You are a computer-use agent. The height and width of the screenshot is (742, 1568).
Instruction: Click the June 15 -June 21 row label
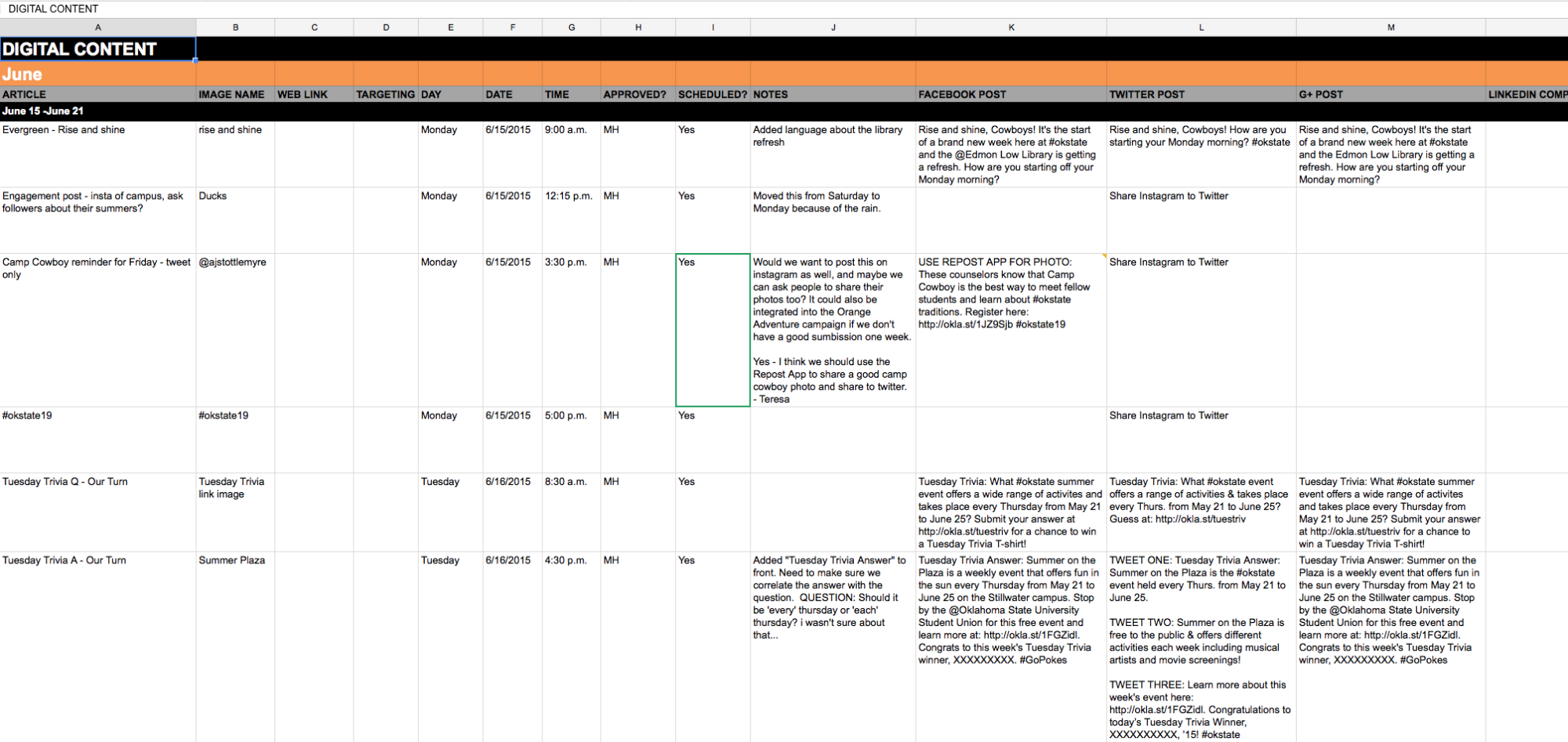pos(43,111)
